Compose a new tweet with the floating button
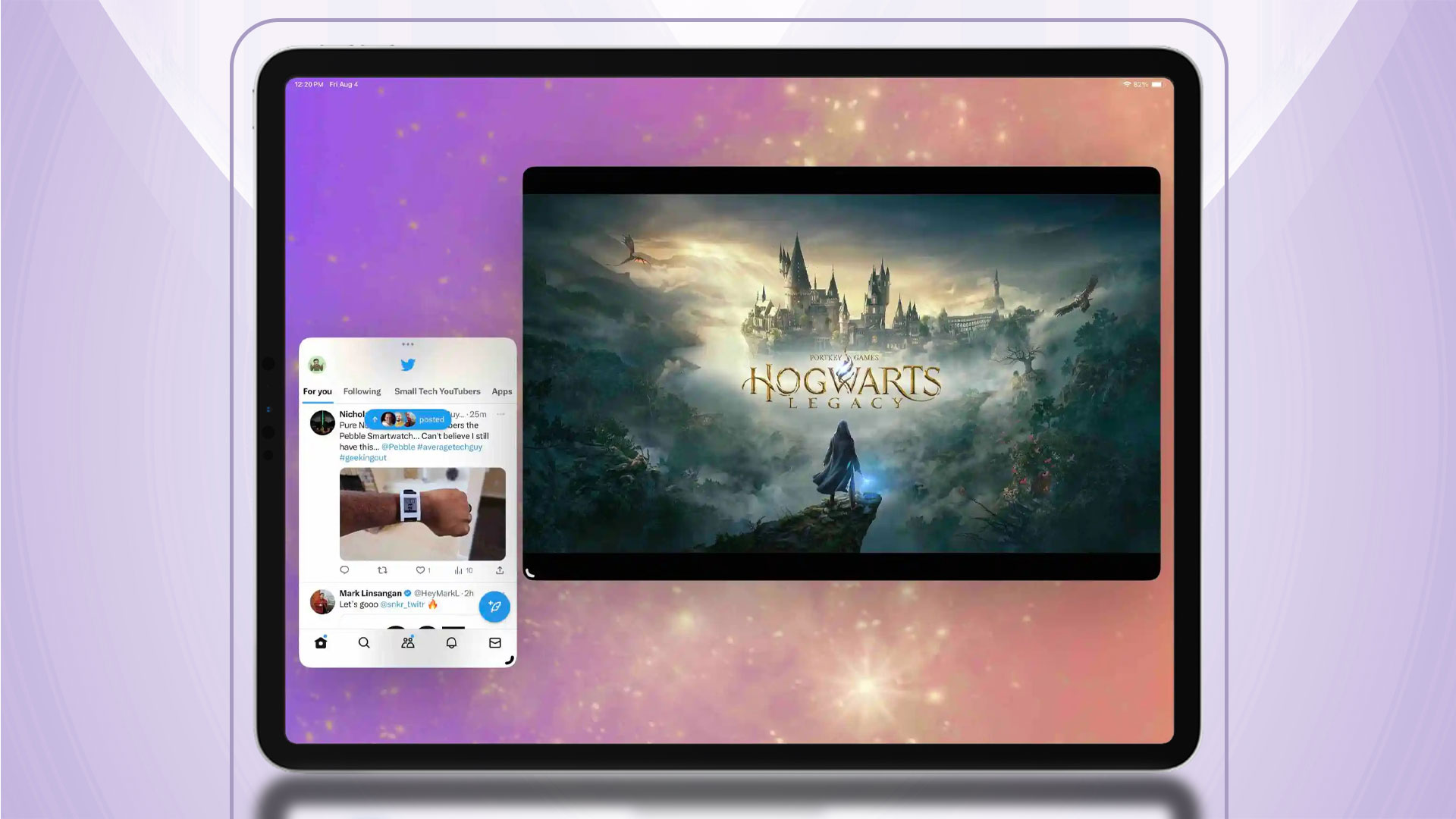This screenshot has width=1456, height=819. click(x=494, y=607)
